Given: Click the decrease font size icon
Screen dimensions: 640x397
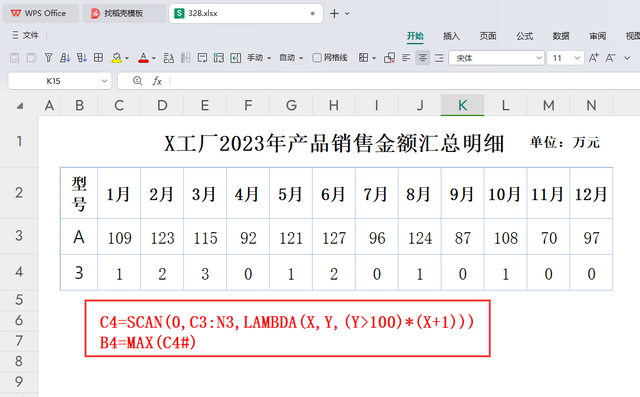Looking at the screenshot, I should click(x=611, y=58).
